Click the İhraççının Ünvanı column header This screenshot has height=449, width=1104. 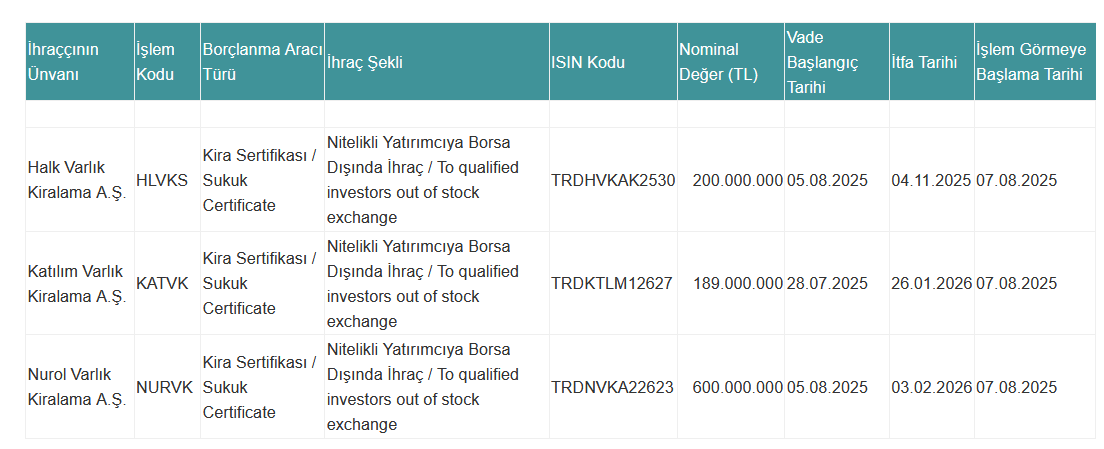tap(80, 62)
